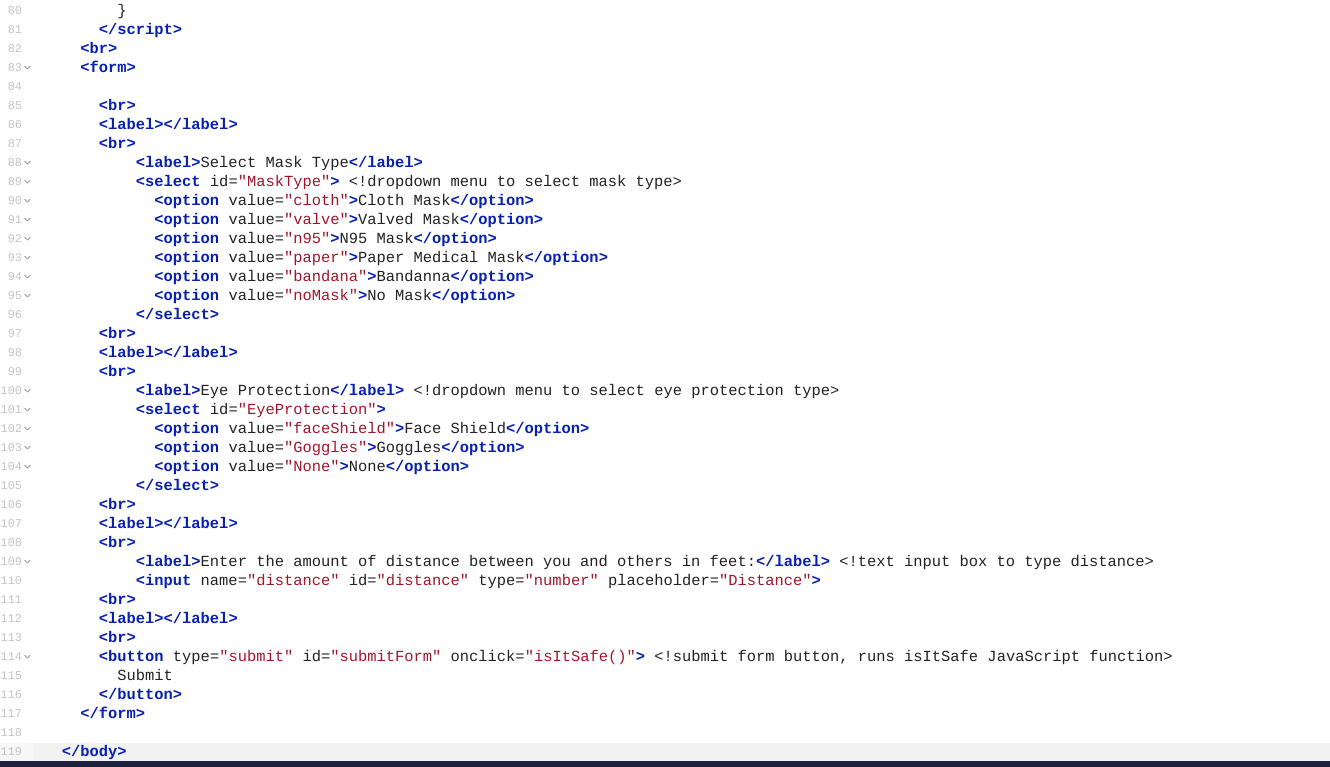Click line number 105 in the gutter
Screen dimensions: 1330x767
(11, 486)
